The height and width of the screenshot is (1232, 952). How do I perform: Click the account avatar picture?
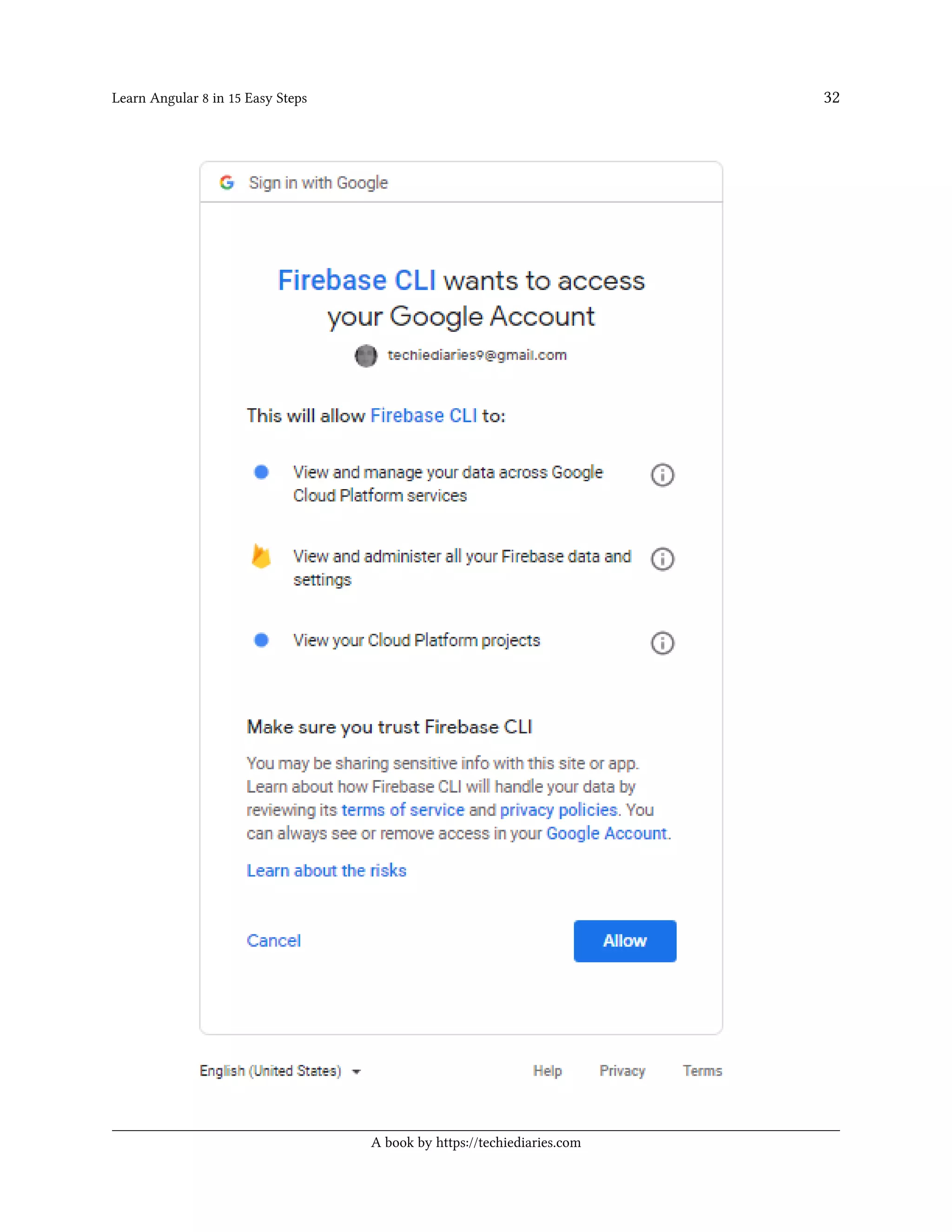coord(366,355)
